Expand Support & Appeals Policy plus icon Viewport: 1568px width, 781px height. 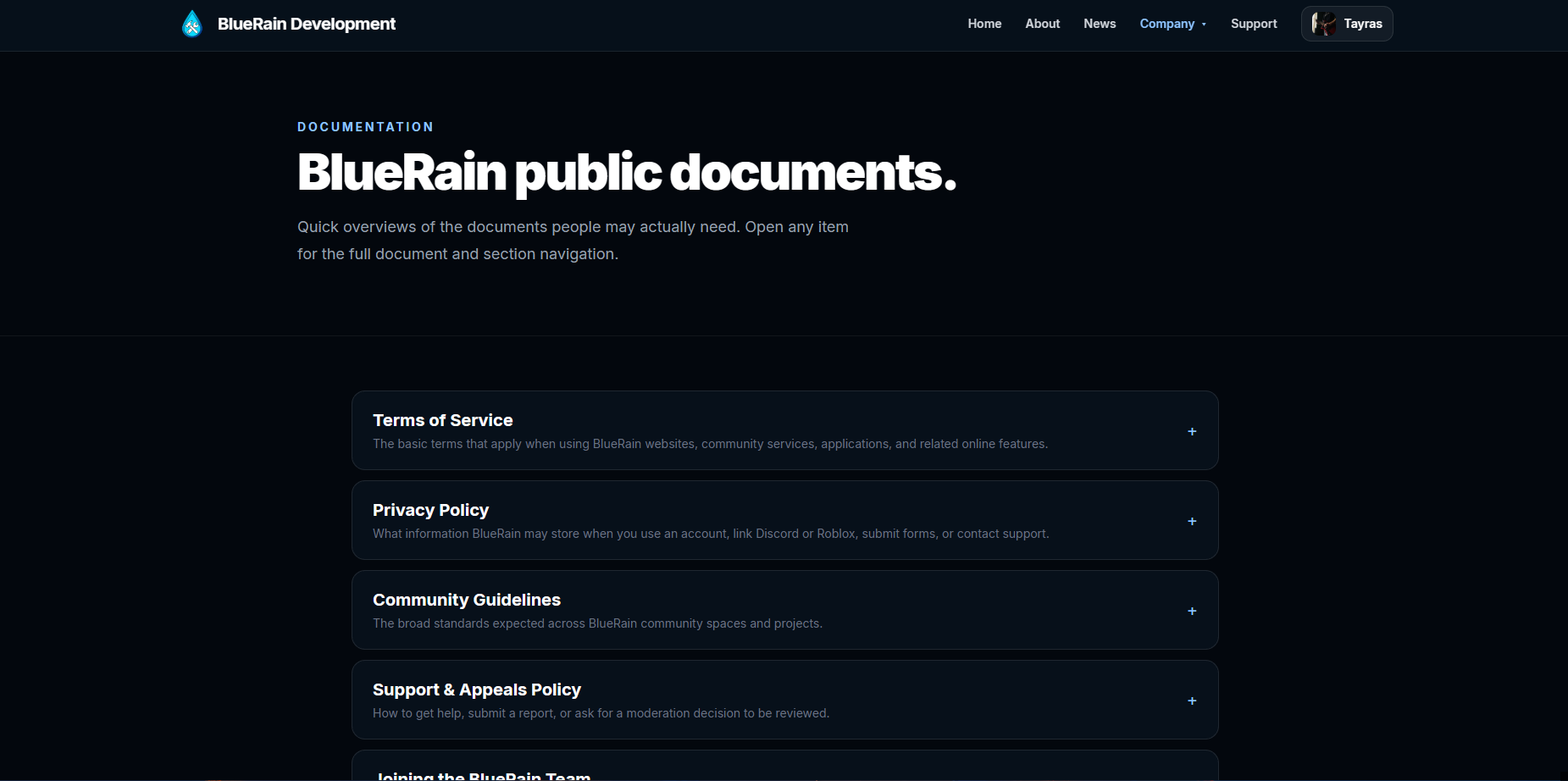[1192, 701]
